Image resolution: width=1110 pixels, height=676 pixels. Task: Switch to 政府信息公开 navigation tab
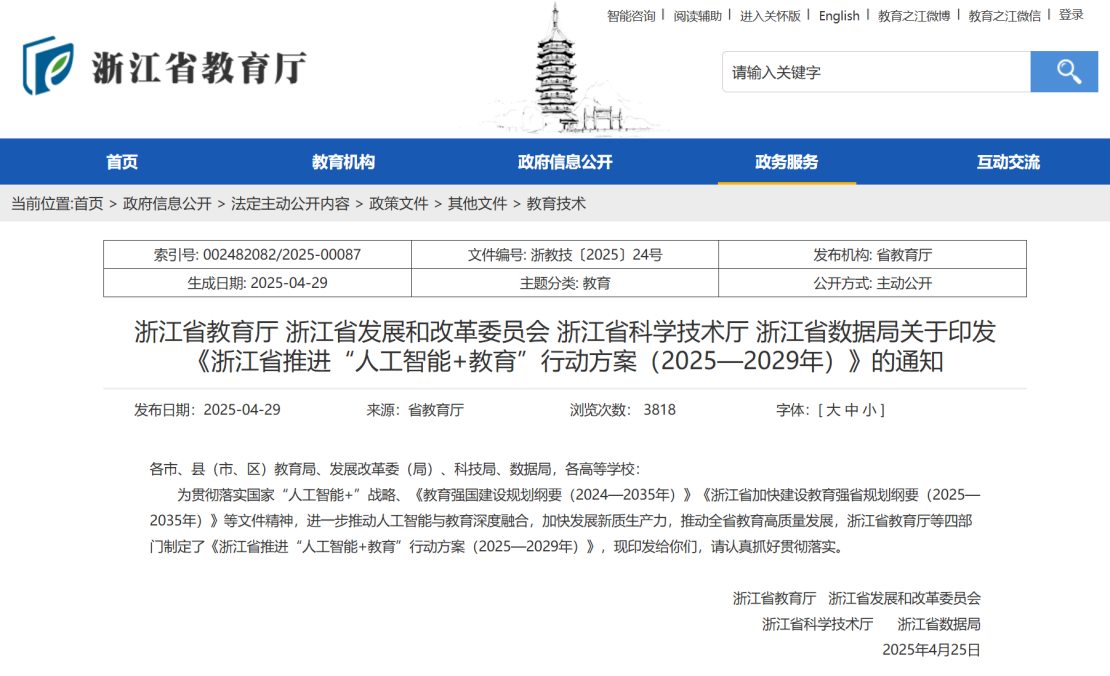click(565, 162)
